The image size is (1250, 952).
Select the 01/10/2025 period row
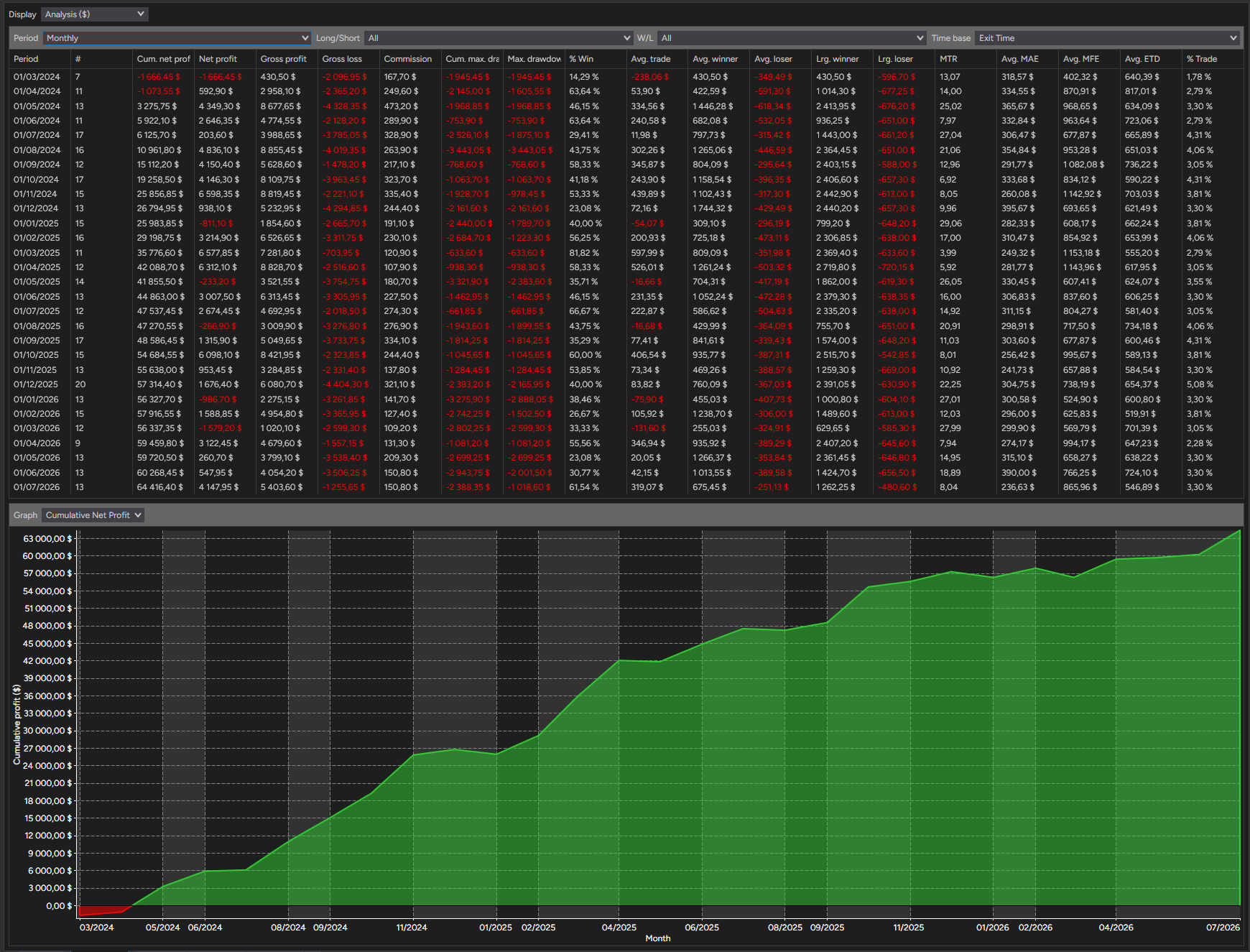click(626, 355)
